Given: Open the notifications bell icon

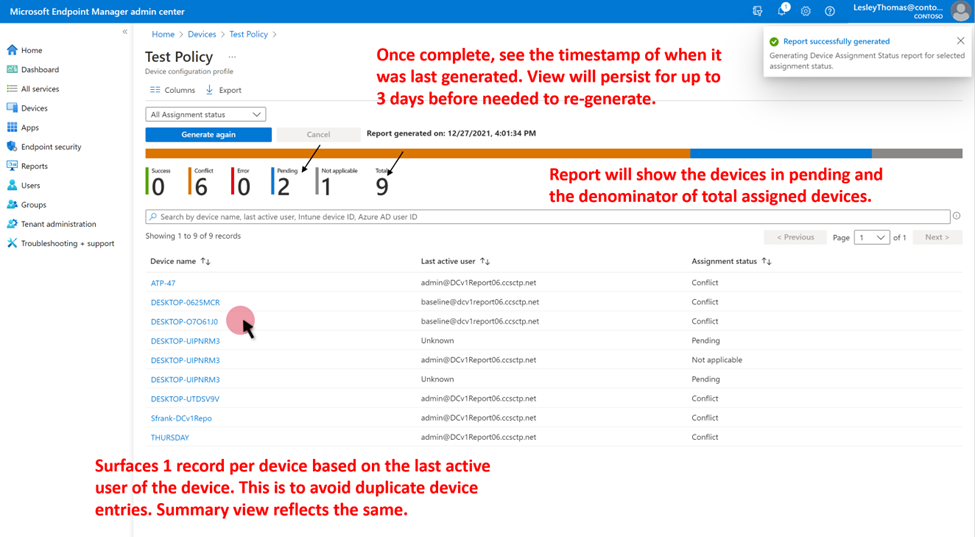Looking at the screenshot, I should [782, 11].
